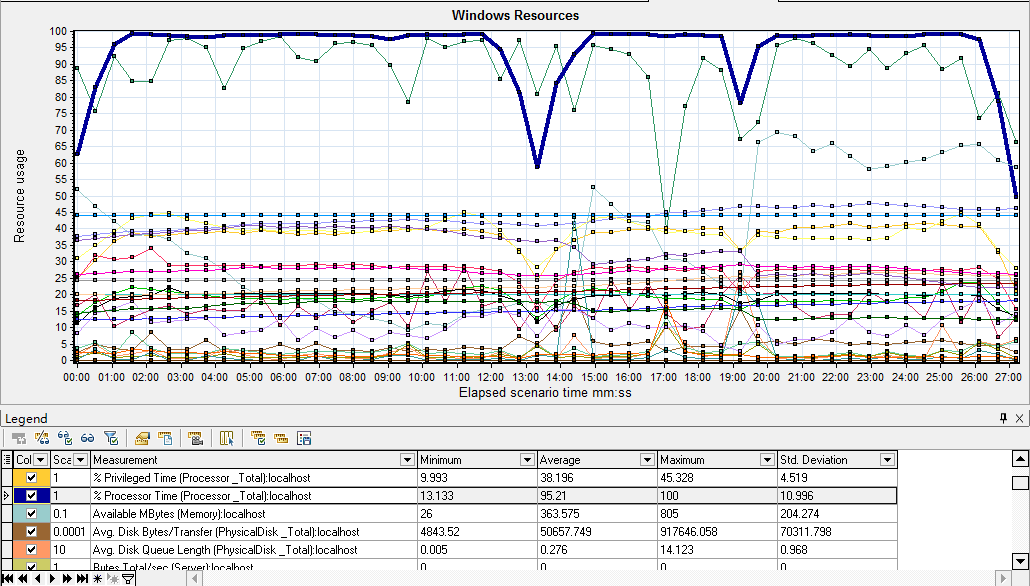Uncheck Avg. Disk Bytes/Transfer measurement checkbox
The width and height of the screenshot is (1030, 586).
31,531
